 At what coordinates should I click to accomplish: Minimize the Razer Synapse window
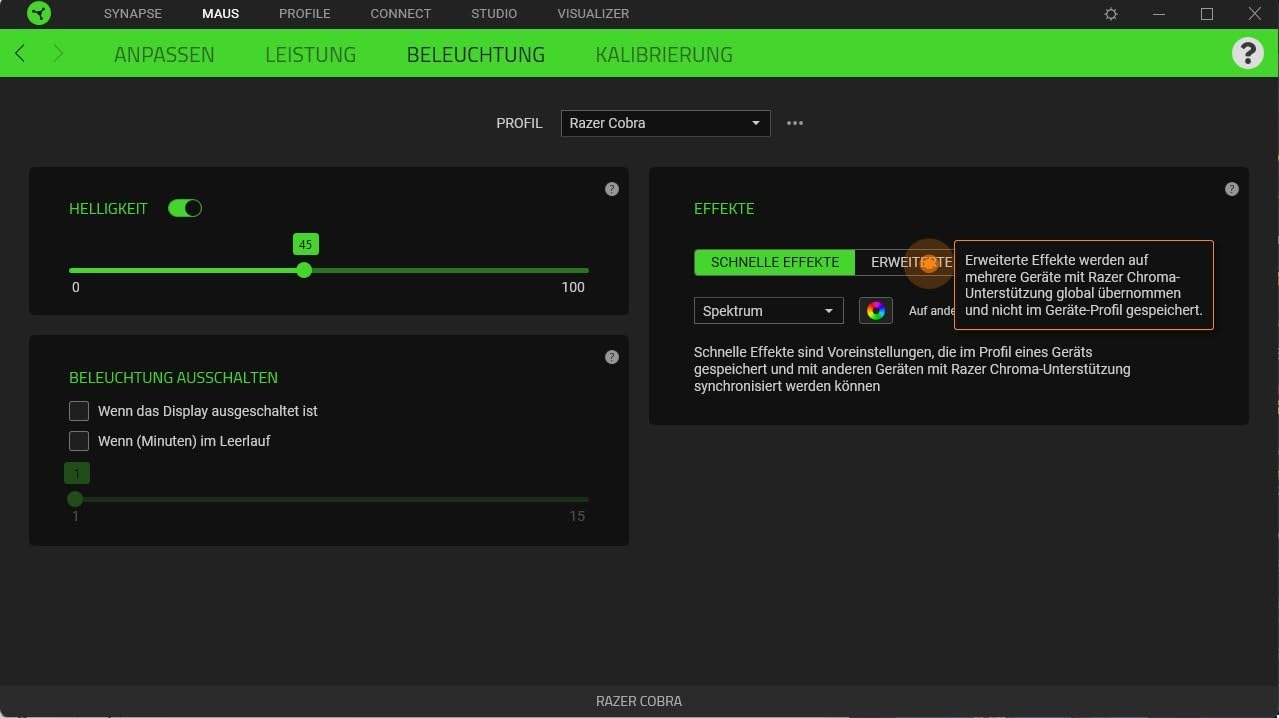1159,14
